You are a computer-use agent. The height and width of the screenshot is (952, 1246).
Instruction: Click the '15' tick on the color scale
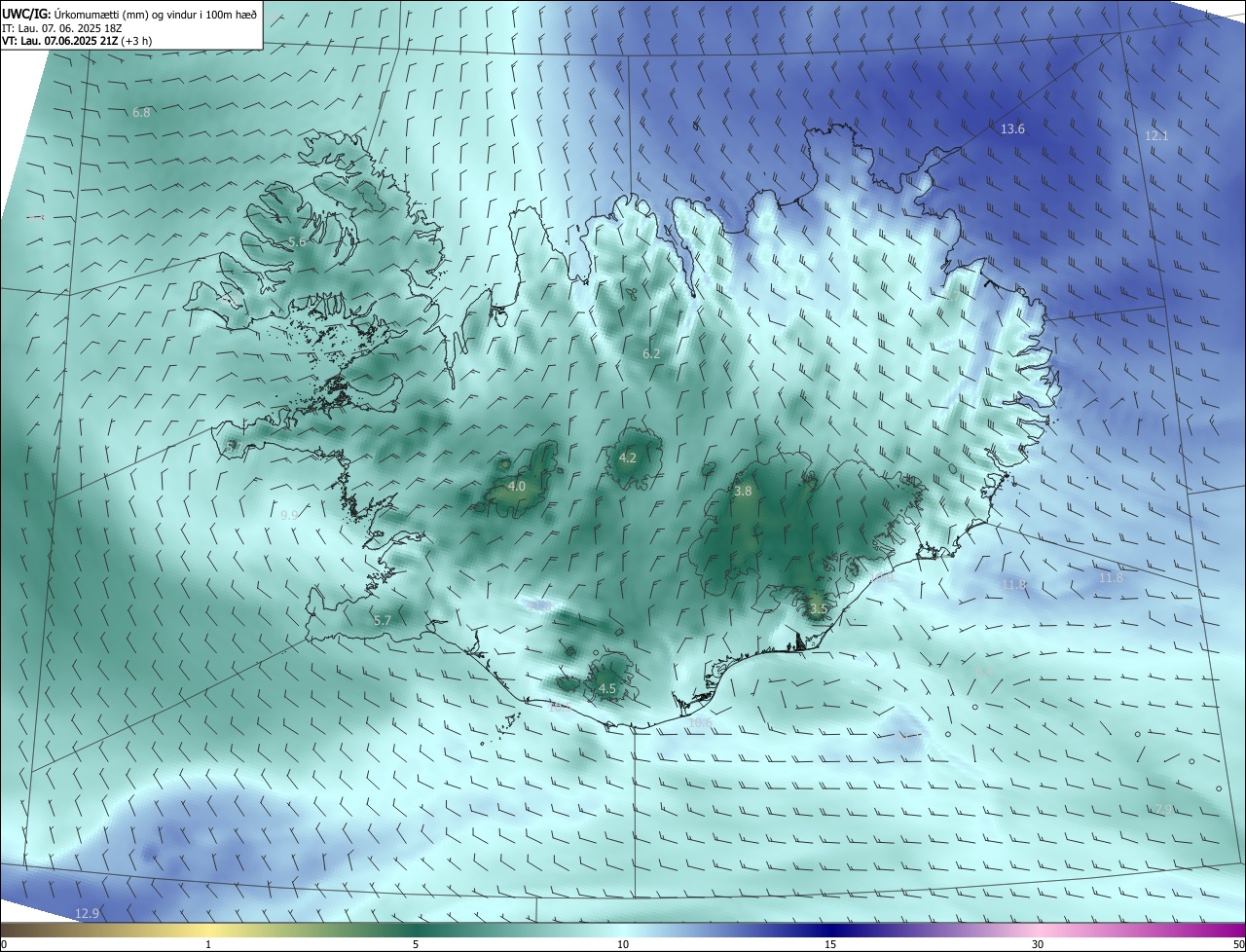830,944
